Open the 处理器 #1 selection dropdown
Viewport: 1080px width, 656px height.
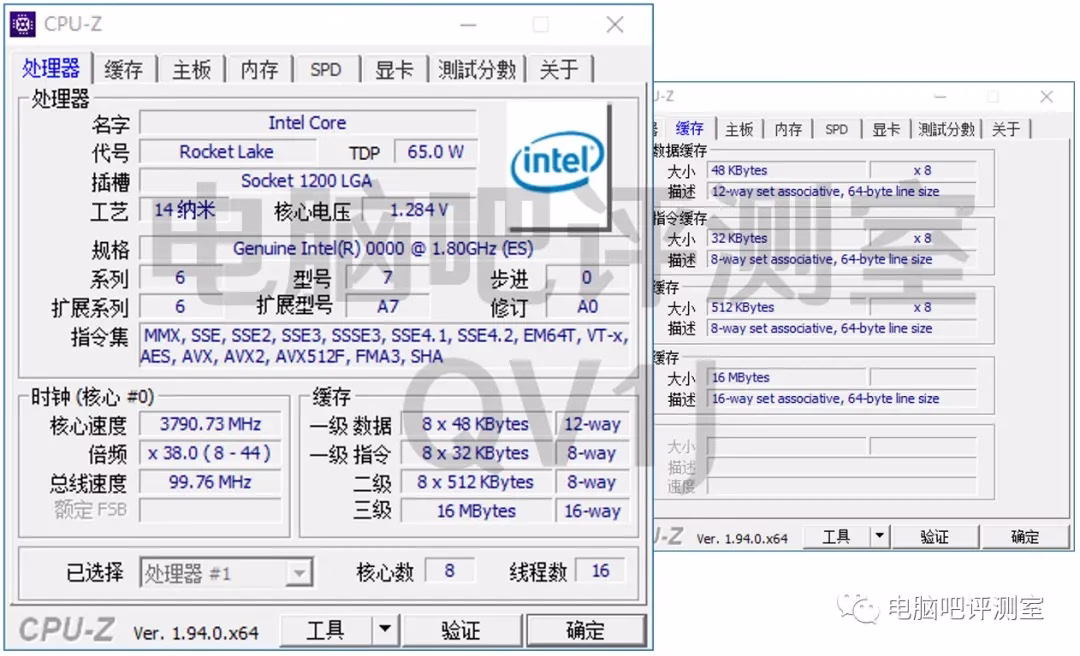(x=298, y=573)
